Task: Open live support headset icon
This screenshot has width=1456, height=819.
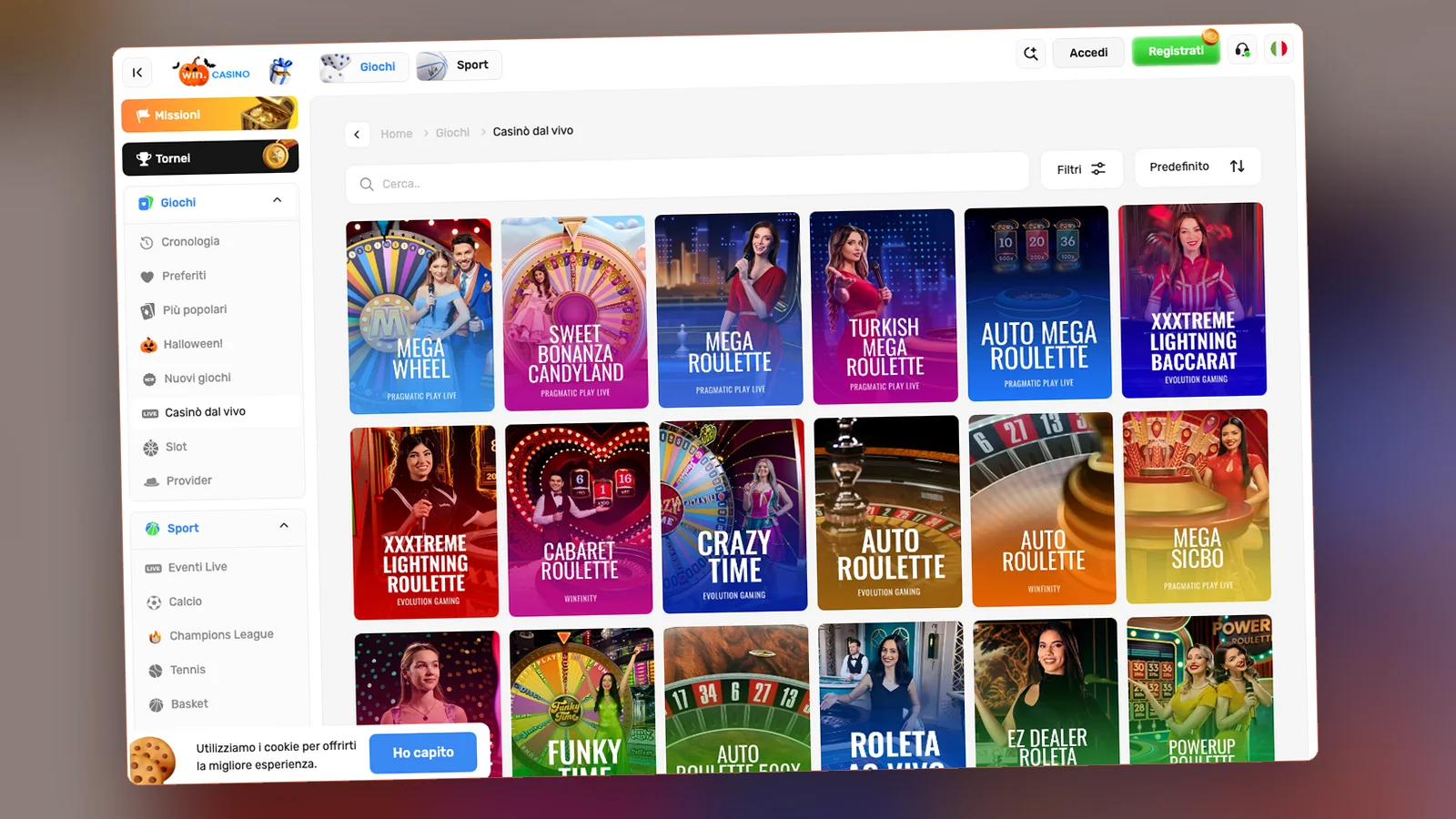Action: coord(1242,49)
